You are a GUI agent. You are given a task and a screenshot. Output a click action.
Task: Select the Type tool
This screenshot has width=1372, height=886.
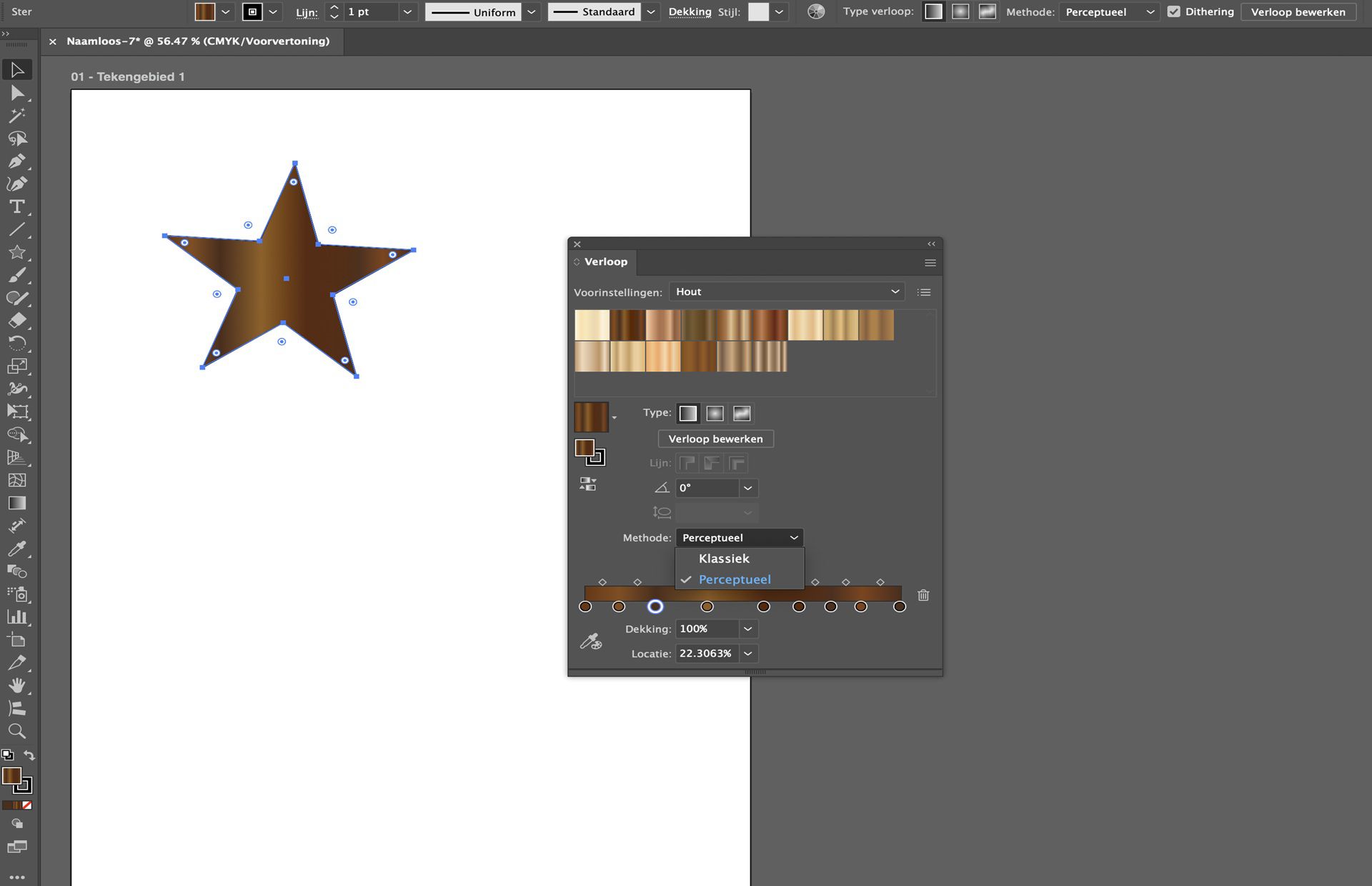(17, 207)
